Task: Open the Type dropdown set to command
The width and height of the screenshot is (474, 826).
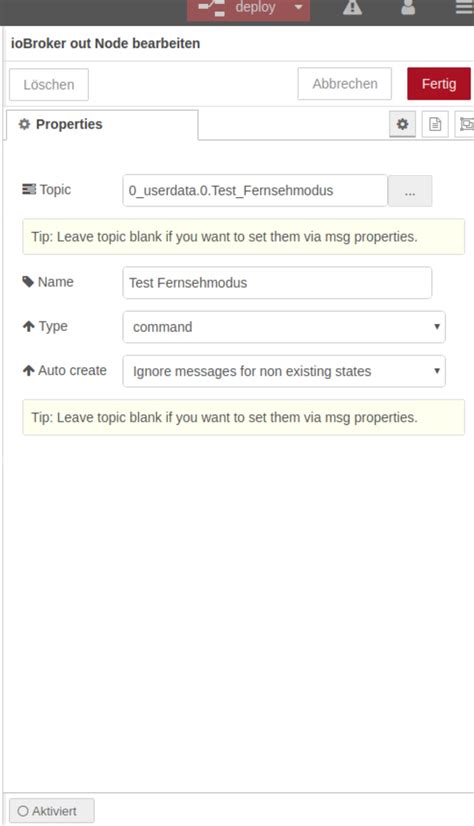Action: click(284, 327)
